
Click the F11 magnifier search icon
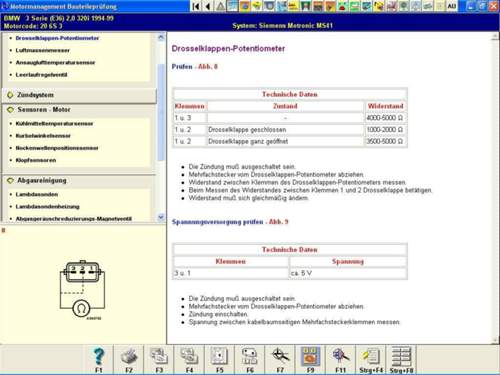coord(340,357)
